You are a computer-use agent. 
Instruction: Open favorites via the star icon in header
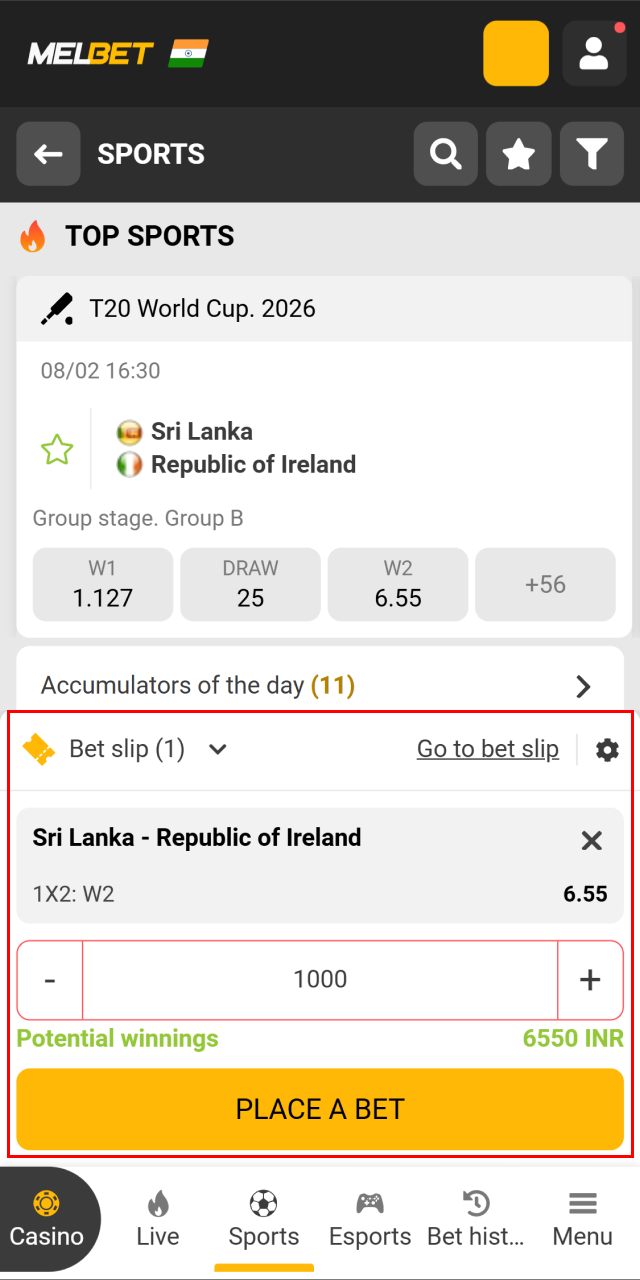(x=518, y=154)
